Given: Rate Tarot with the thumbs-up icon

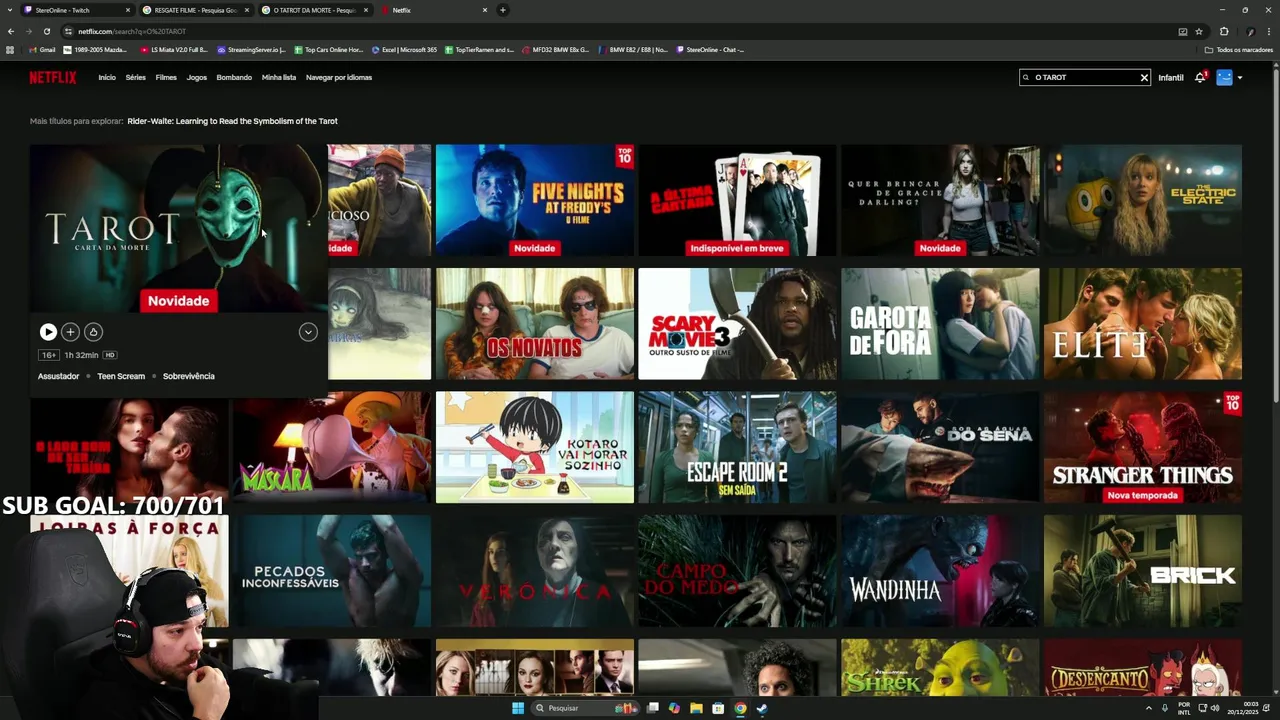Looking at the screenshot, I should [93, 332].
